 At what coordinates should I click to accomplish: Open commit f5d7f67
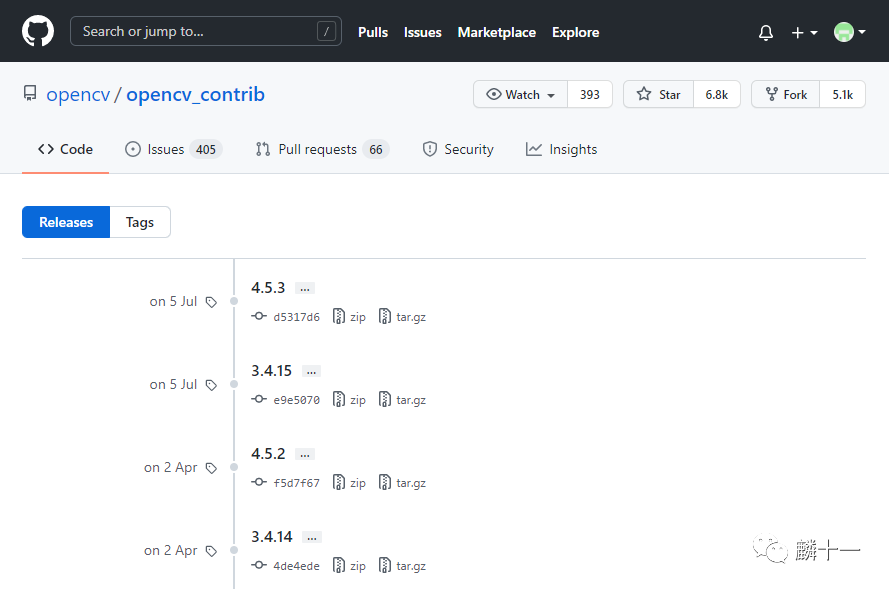(x=297, y=483)
